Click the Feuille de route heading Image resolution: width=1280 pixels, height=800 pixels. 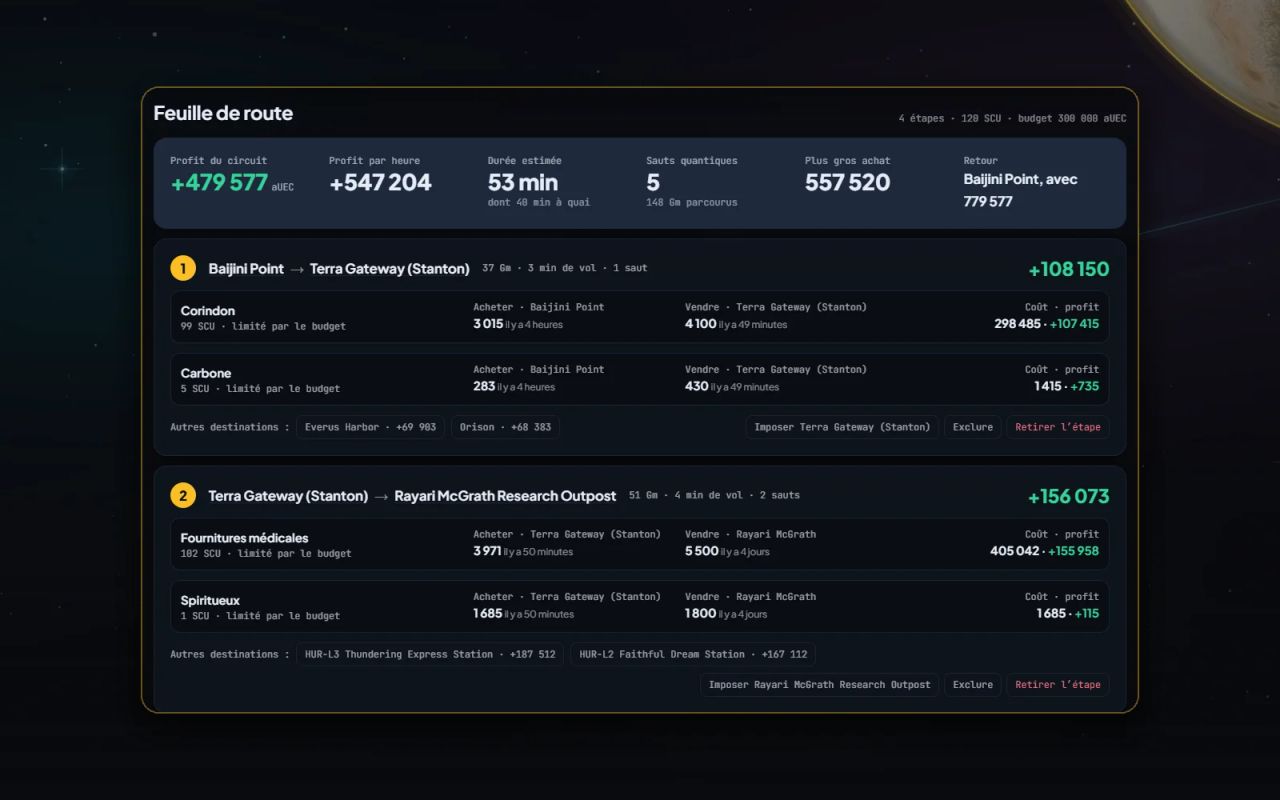coord(223,113)
